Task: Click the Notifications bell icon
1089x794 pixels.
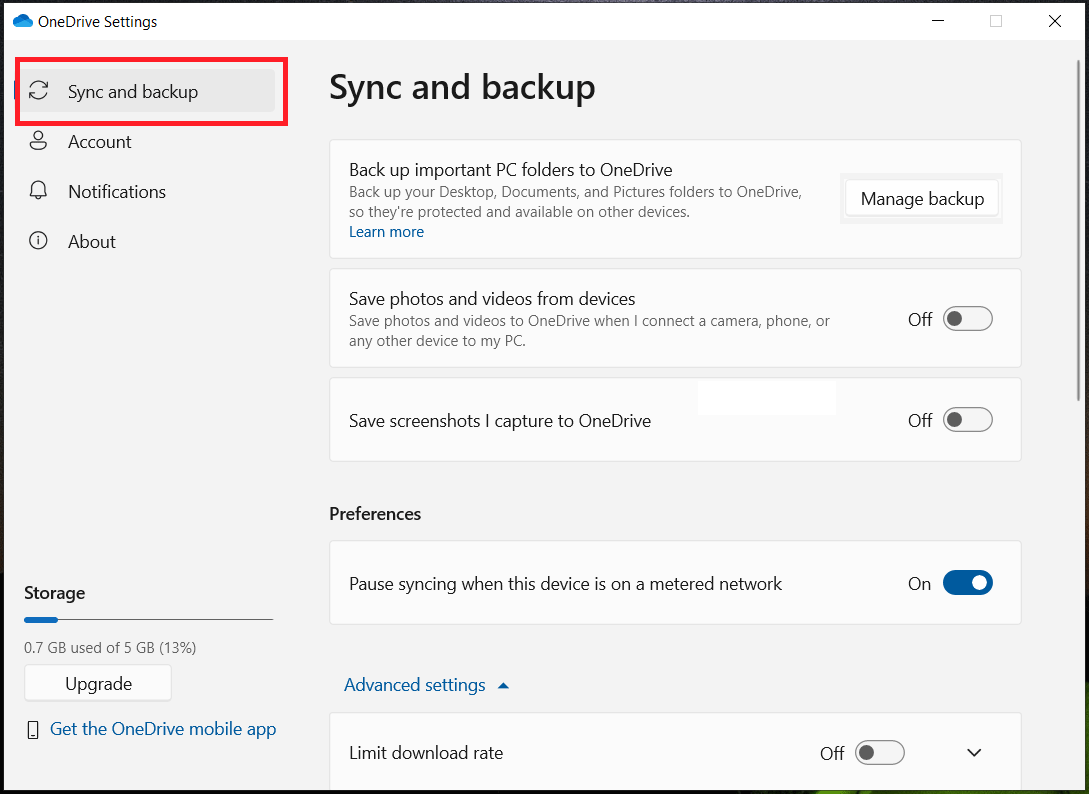Action: (x=38, y=191)
